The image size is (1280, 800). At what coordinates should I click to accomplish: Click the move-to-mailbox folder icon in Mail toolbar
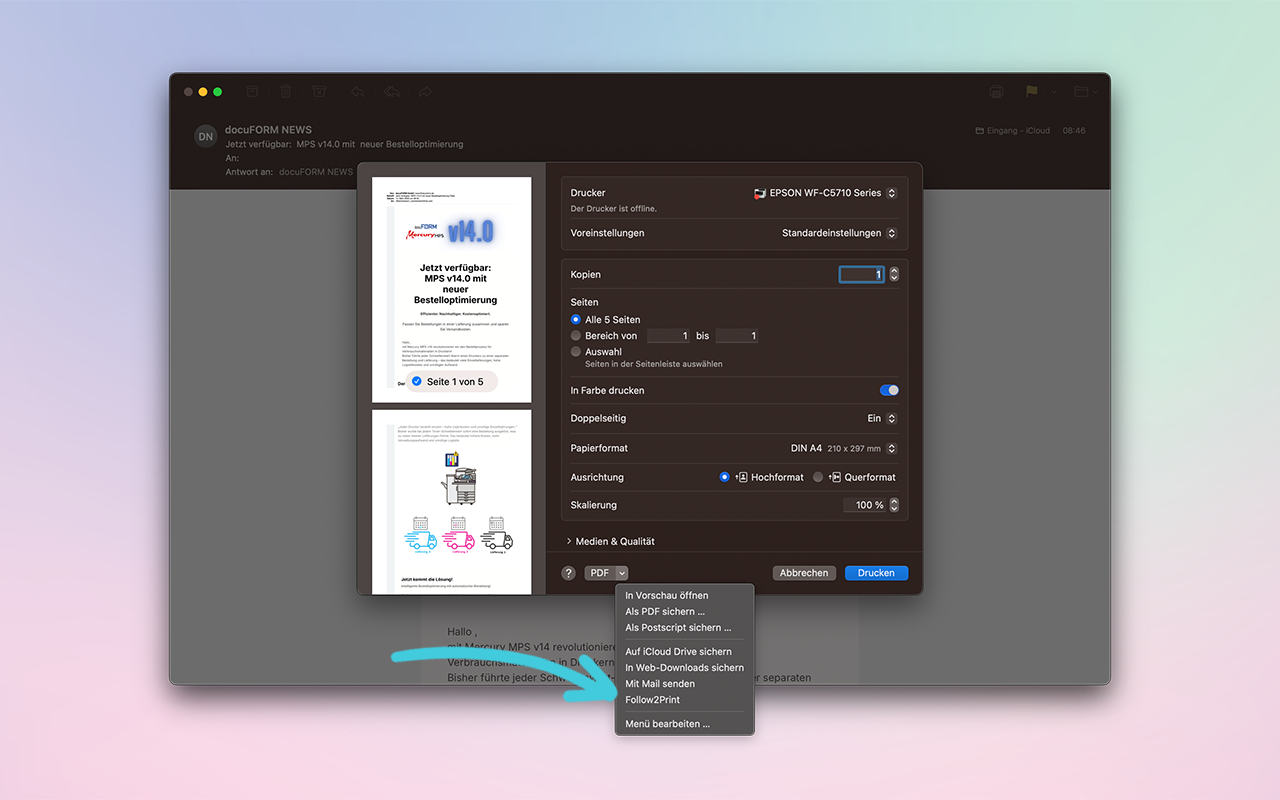(1080, 91)
